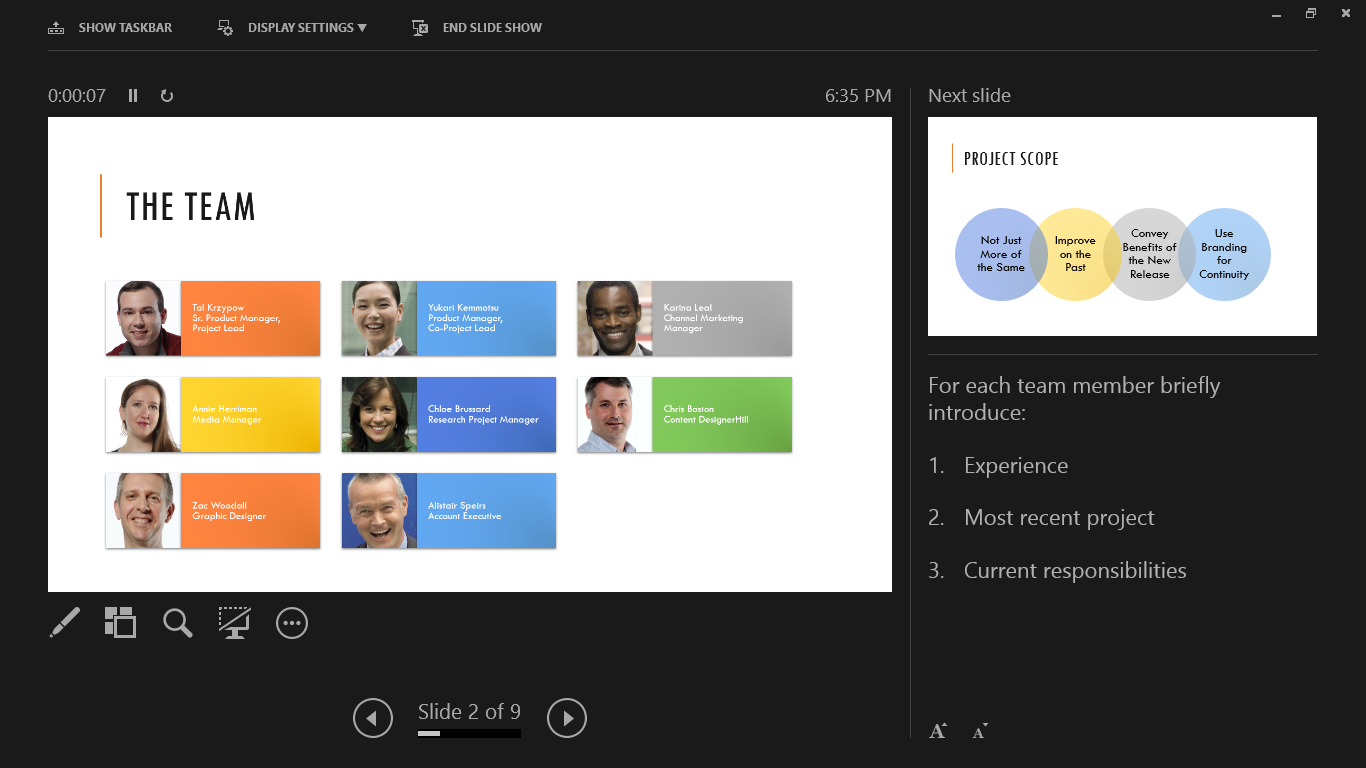Image resolution: width=1366 pixels, height=768 pixels.
Task: Decrease the notes text size
Action: pyautogui.click(x=980, y=731)
